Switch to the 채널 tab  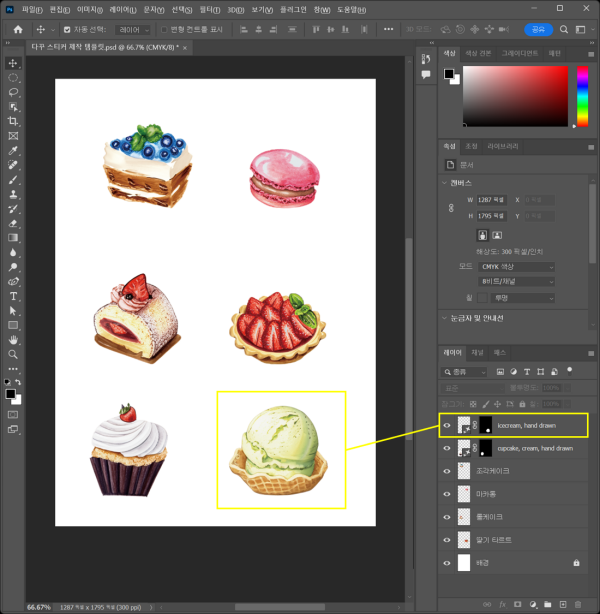coord(477,353)
